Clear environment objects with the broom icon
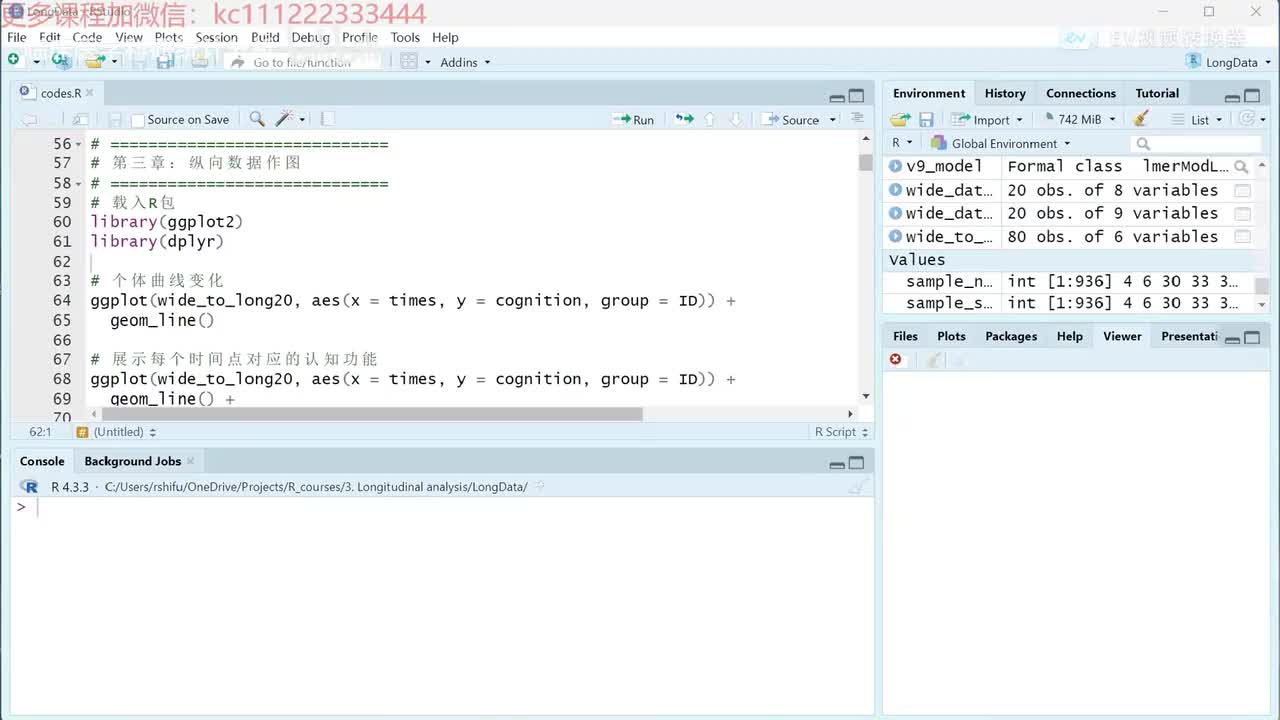 1142,119
